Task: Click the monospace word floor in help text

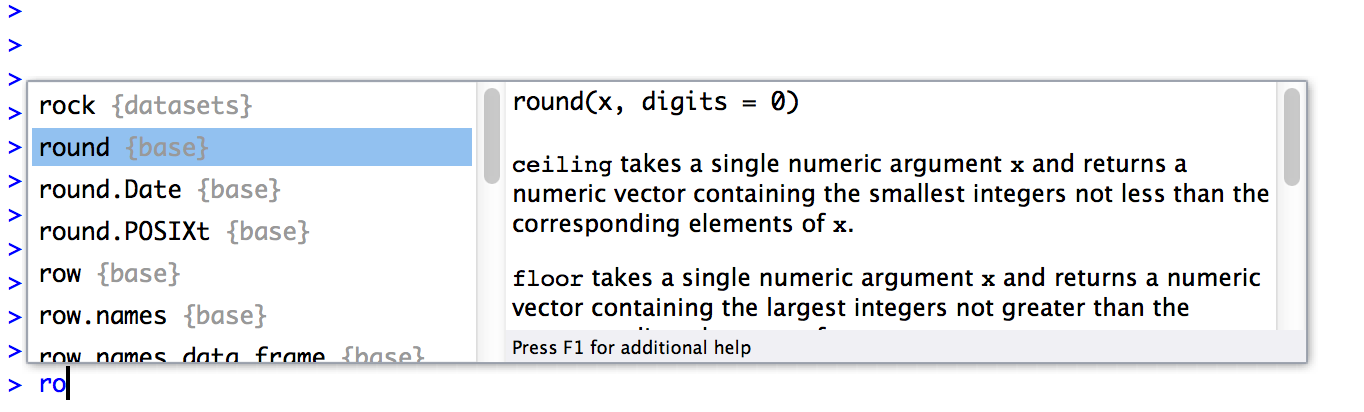Action: coord(546,277)
